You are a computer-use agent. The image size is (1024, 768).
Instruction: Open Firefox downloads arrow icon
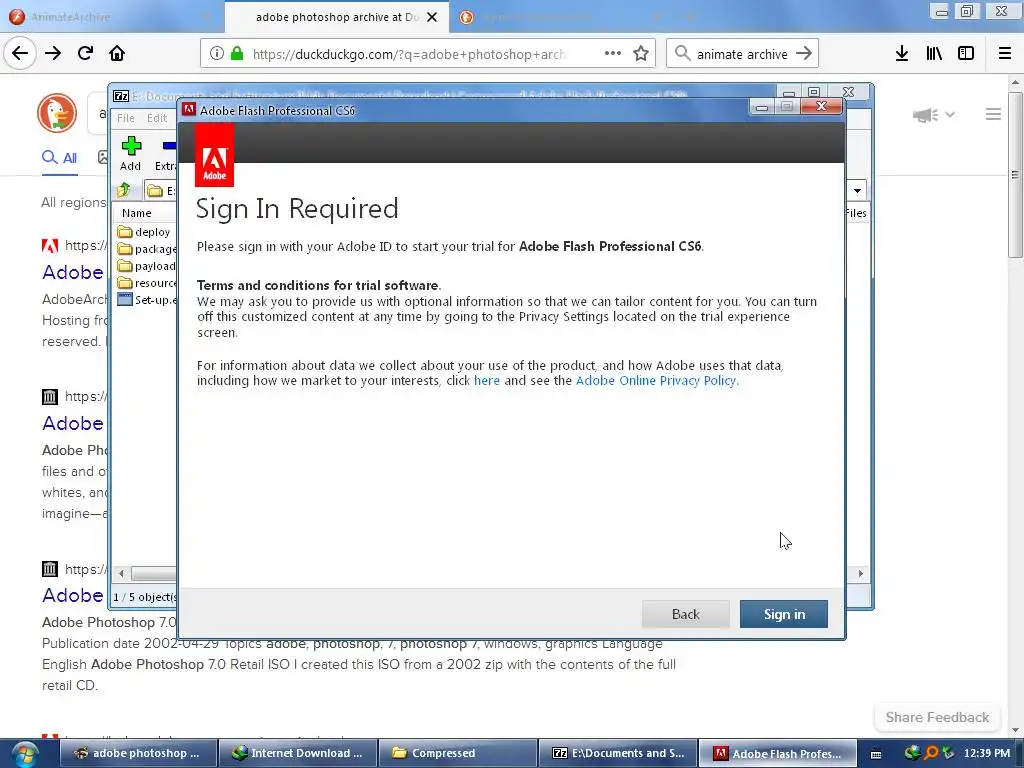[902, 54]
